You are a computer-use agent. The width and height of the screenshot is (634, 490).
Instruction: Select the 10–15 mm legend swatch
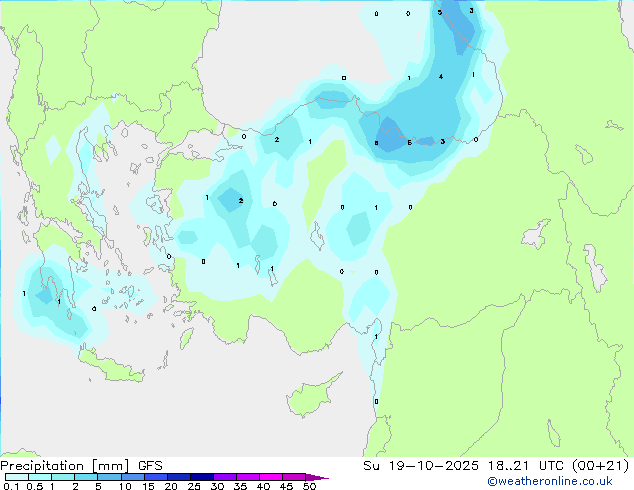[133, 477]
